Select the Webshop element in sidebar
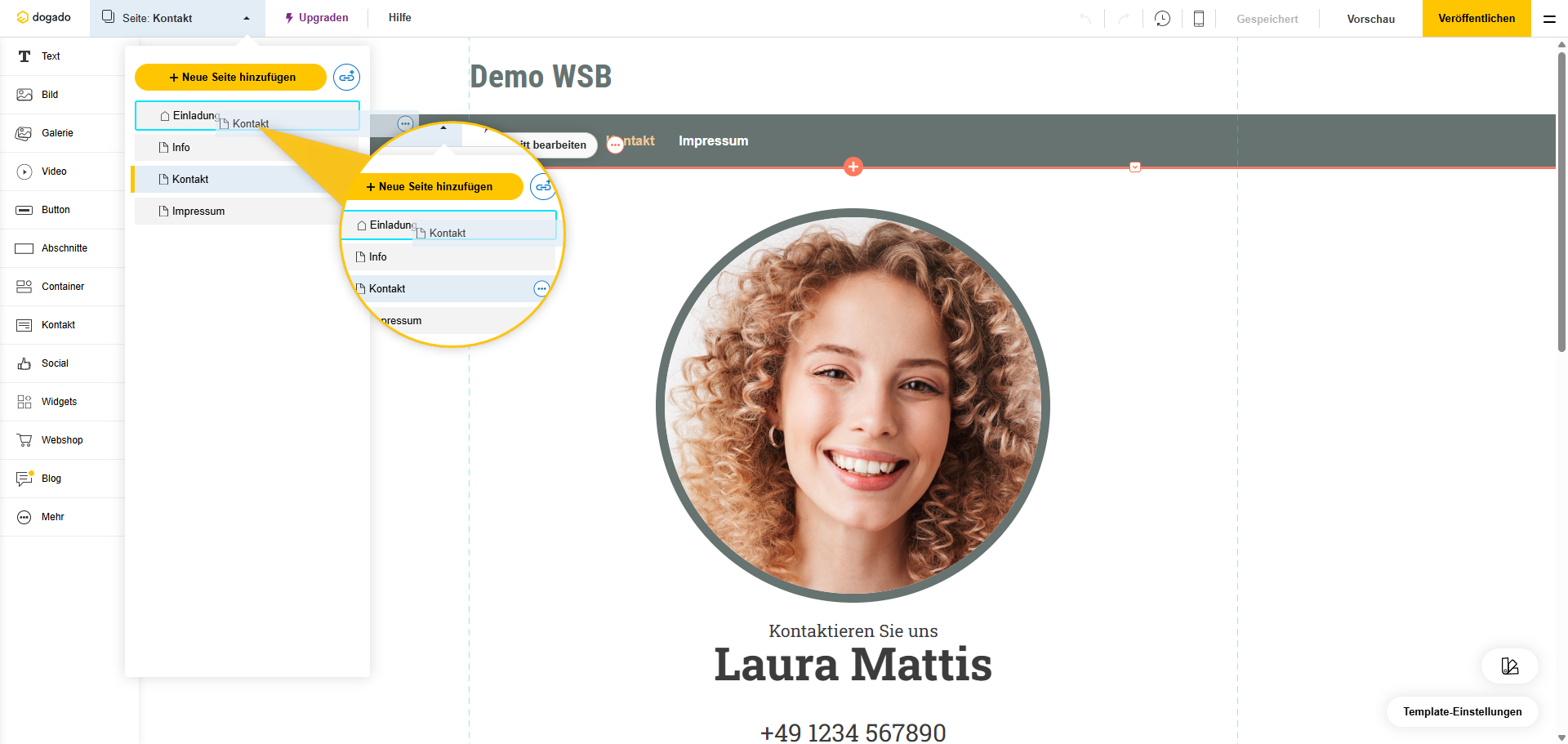 [x=62, y=440]
